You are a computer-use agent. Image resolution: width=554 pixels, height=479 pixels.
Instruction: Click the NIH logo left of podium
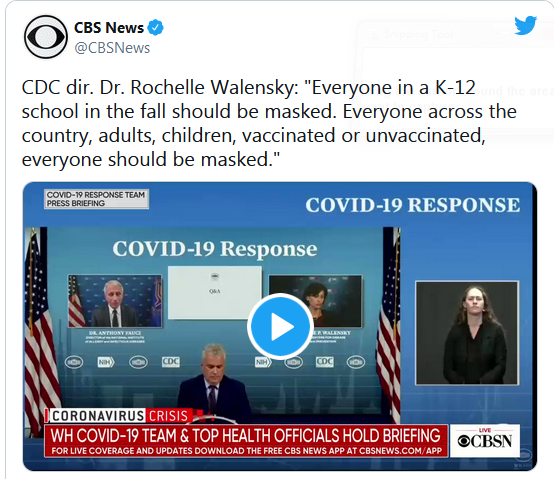tap(106, 362)
